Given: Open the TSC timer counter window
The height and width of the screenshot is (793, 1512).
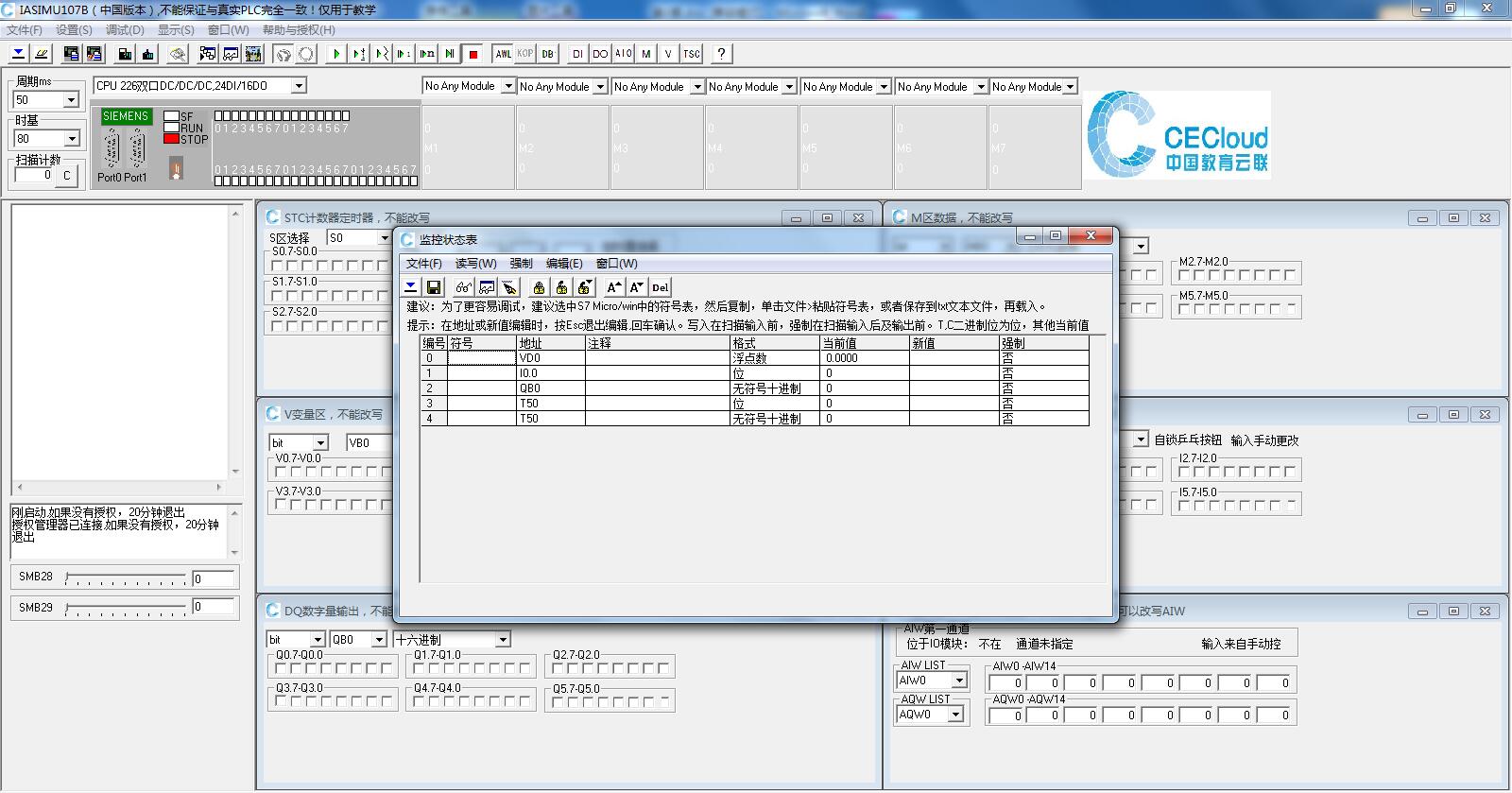Looking at the screenshot, I should pos(692,54).
